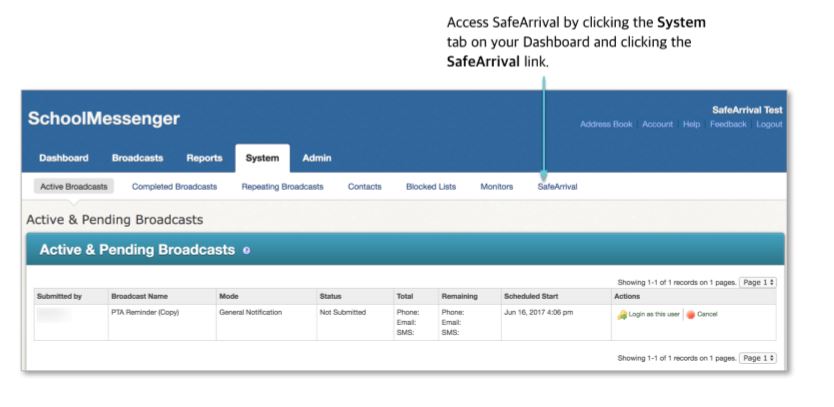Open the top Page 1 dropdown
The image size is (834, 407).
point(758,283)
